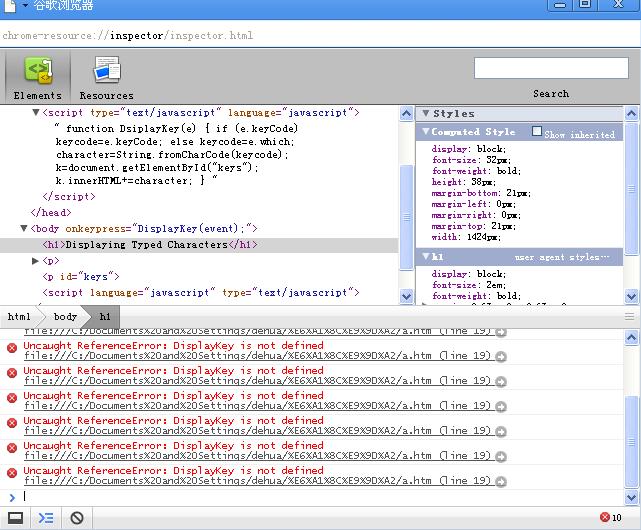Image resolution: width=641 pixels, height=530 pixels.
Task: Open the window page menu icon
Action: click(x=10, y=6)
